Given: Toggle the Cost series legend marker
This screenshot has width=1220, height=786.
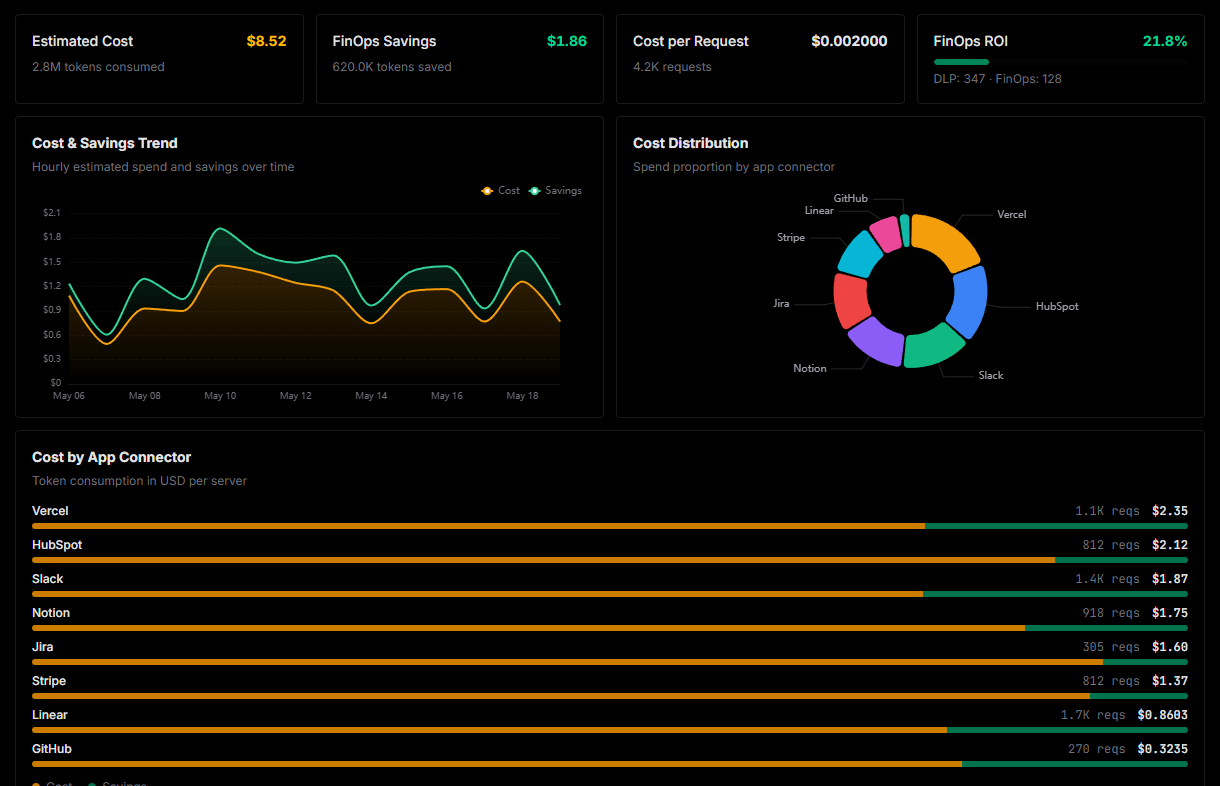Looking at the screenshot, I should (487, 191).
